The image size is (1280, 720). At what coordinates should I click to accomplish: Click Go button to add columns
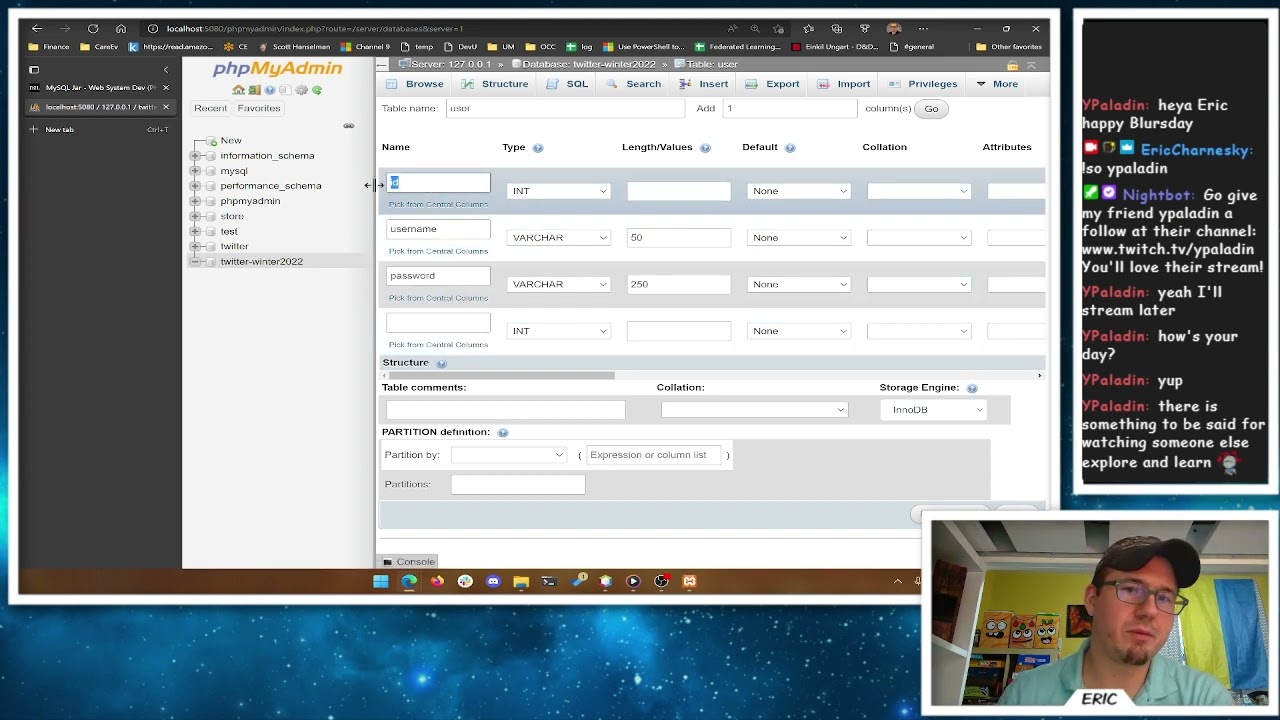(931, 109)
